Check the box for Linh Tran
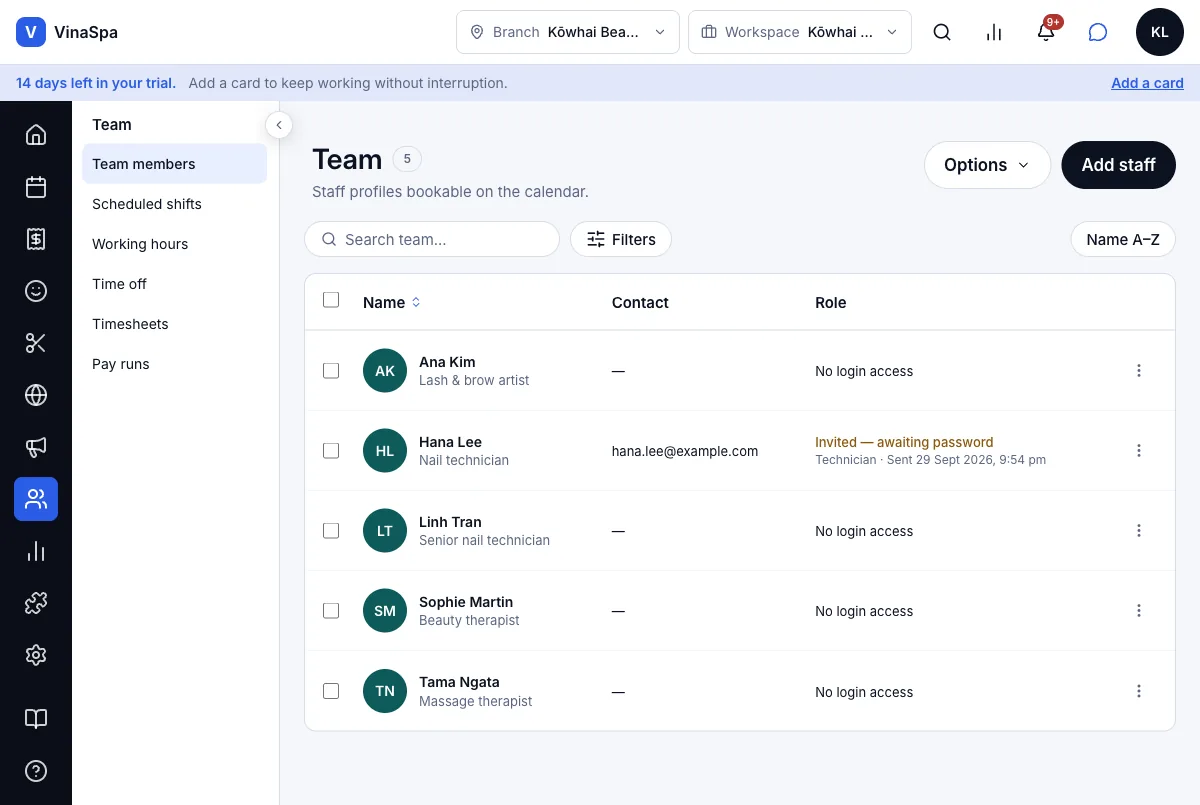Image resolution: width=1200 pixels, height=805 pixels. coord(331,531)
